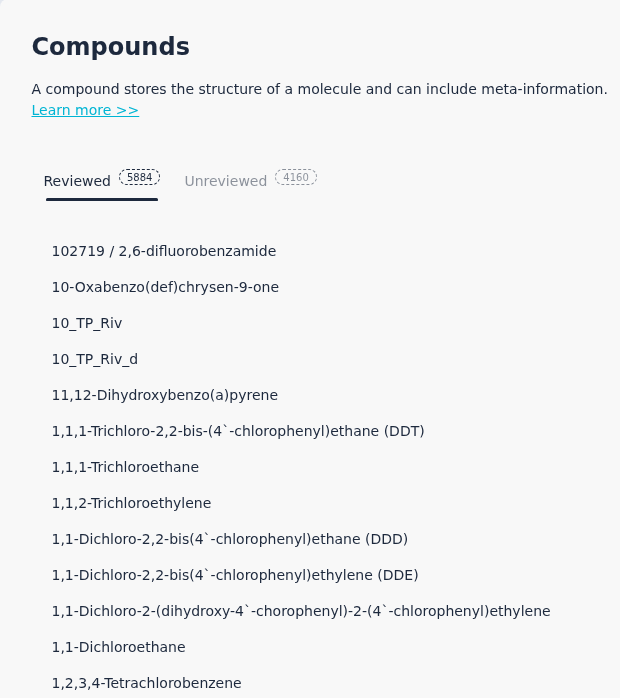Open the Learn more link
Image resolution: width=620 pixels, height=698 pixels.
pos(85,110)
